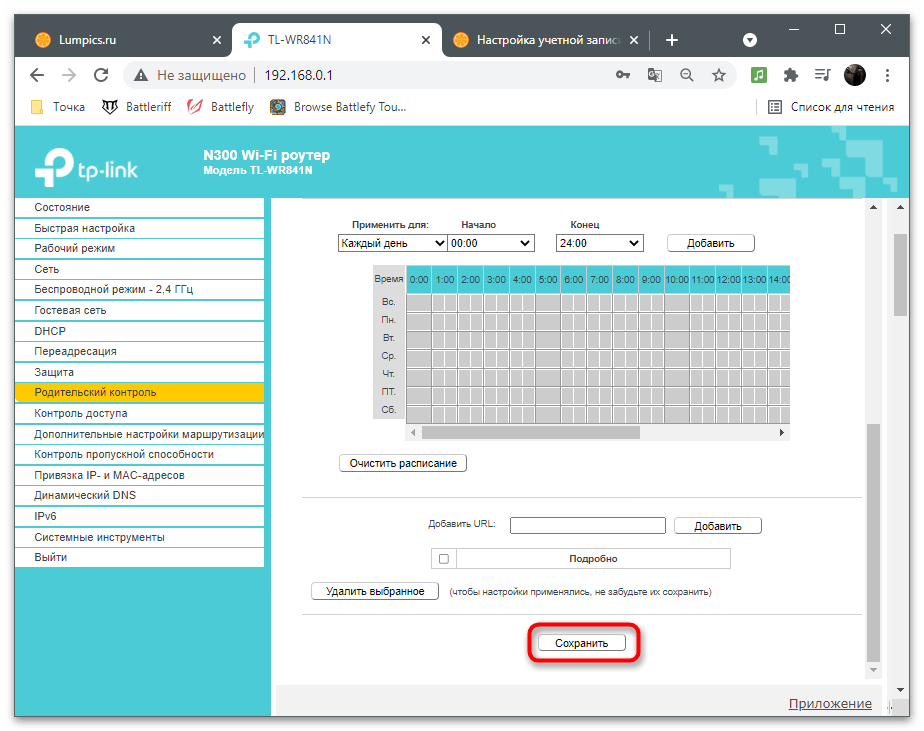Open tab search dropdown circle
This screenshot has width=924, height=731.
click(750, 39)
